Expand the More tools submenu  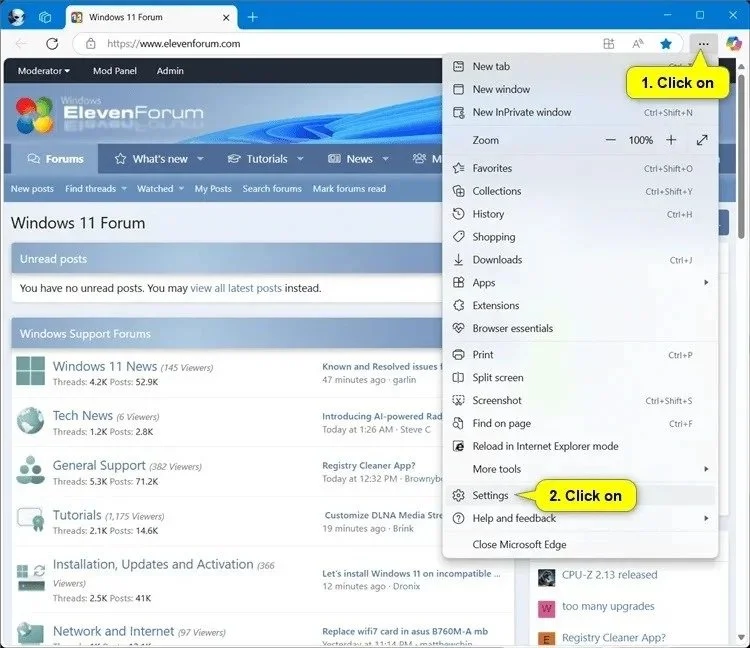(x=580, y=469)
